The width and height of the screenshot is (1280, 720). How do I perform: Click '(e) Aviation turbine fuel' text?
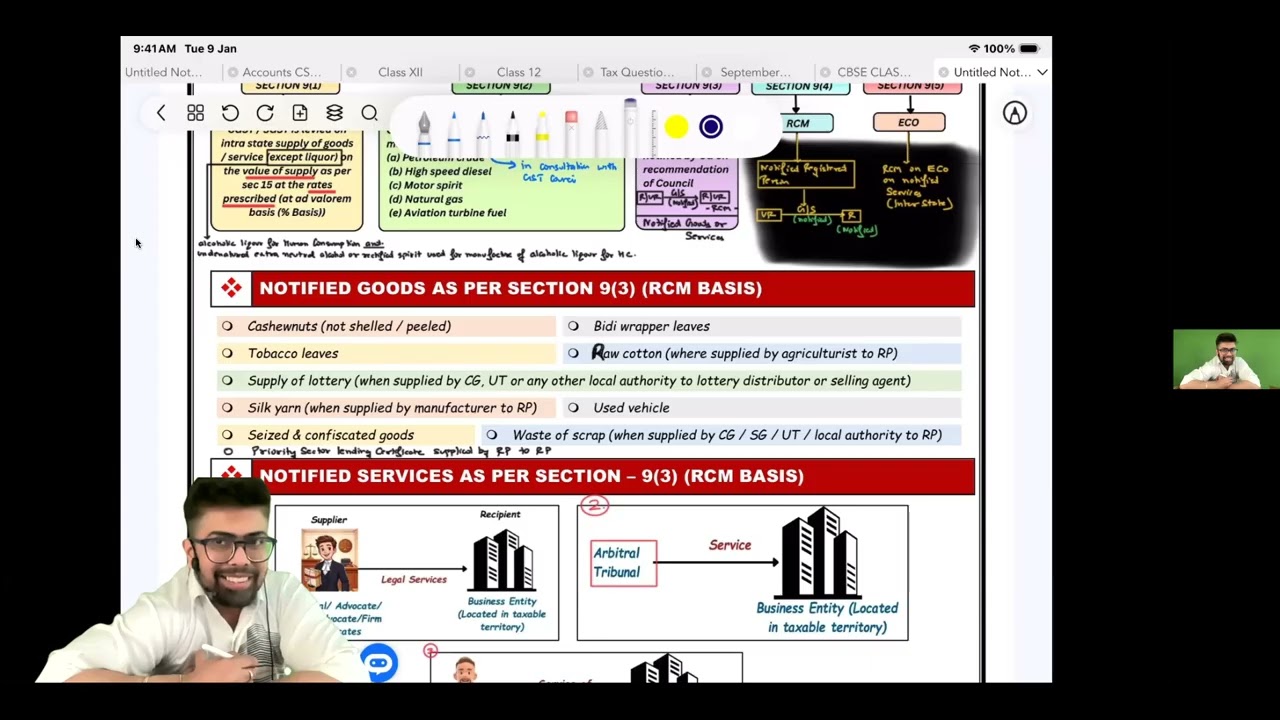tap(446, 213)
